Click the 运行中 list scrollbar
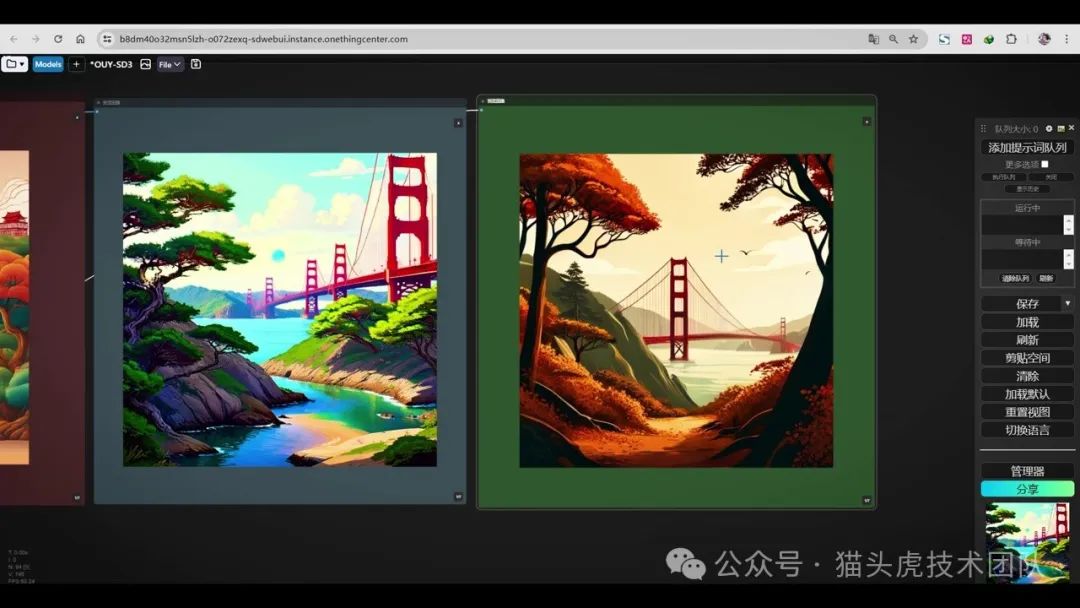Screen dimensions: 1080x608 tap(1068, 224)
